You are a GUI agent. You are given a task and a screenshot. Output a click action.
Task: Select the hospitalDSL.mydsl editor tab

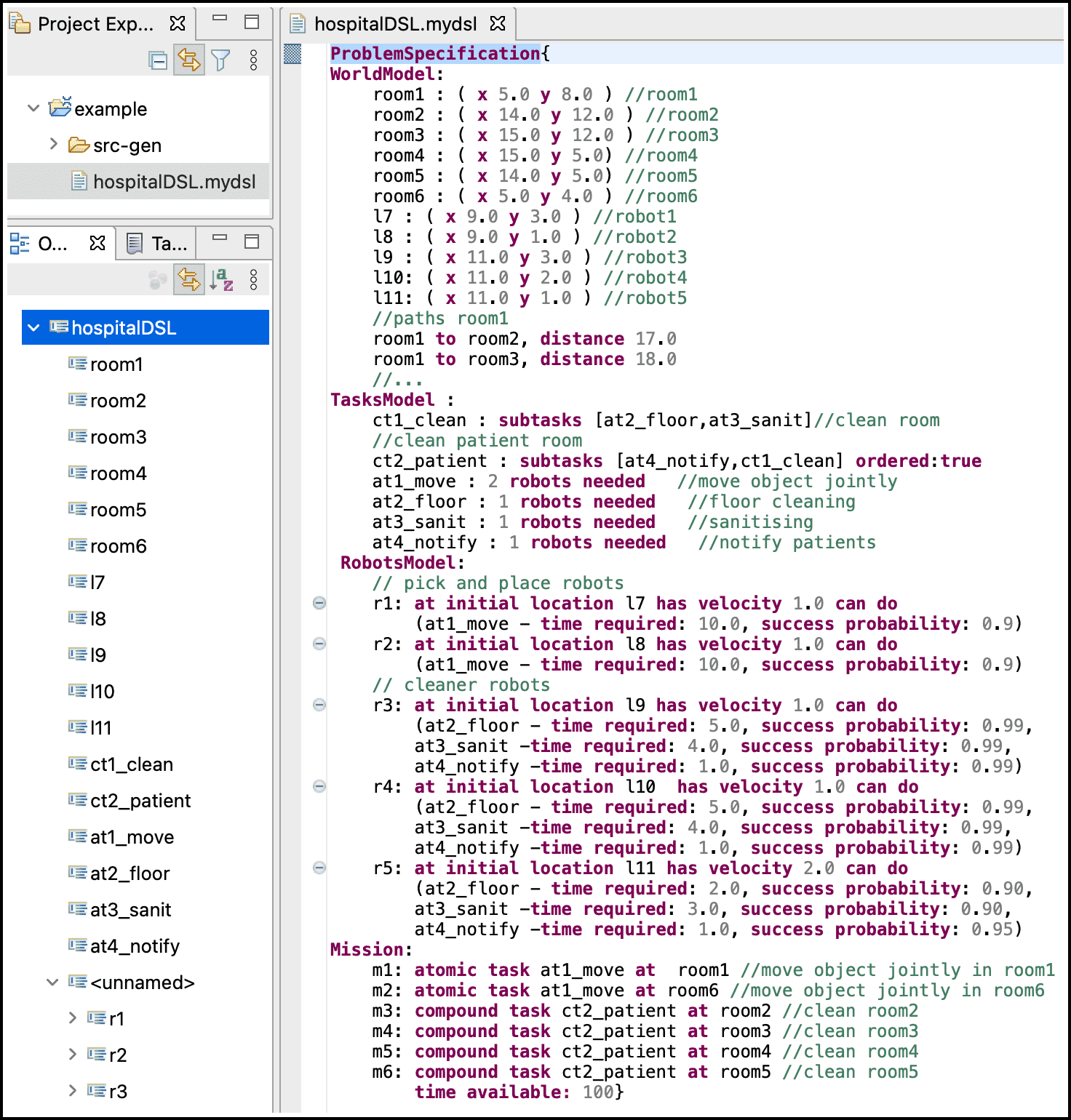[x=395, y=24]
